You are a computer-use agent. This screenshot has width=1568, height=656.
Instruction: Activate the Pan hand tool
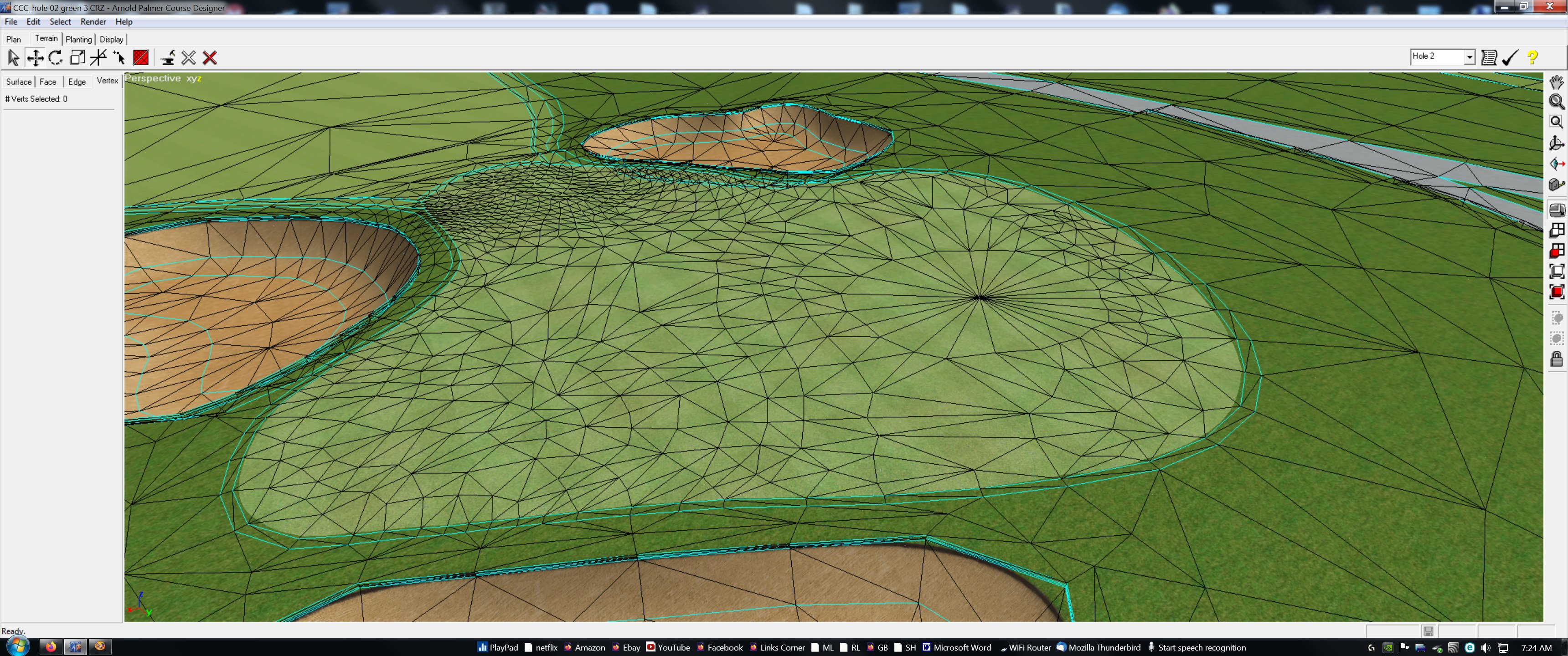tap(1557, 82)
